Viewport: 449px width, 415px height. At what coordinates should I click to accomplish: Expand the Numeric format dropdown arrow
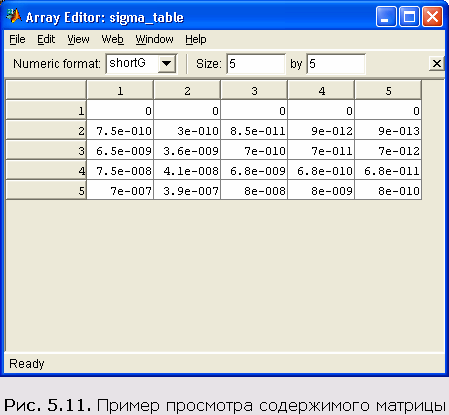167,63
